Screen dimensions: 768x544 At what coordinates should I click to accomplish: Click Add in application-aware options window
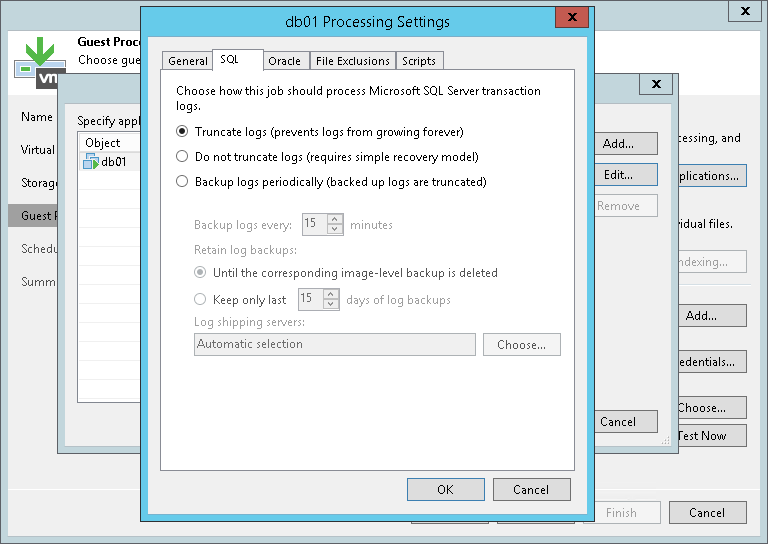coord(625,143)
